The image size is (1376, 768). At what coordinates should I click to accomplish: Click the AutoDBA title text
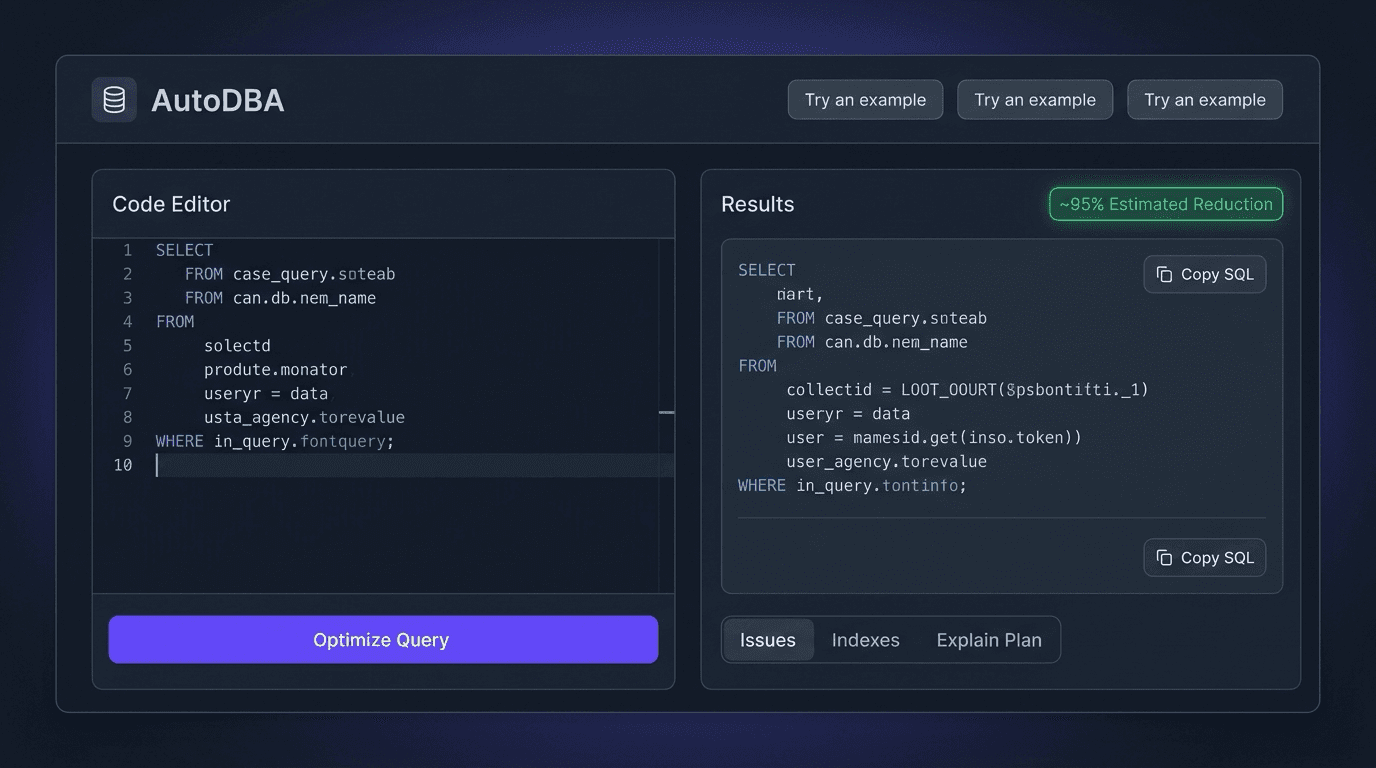[x=217, y=100]
